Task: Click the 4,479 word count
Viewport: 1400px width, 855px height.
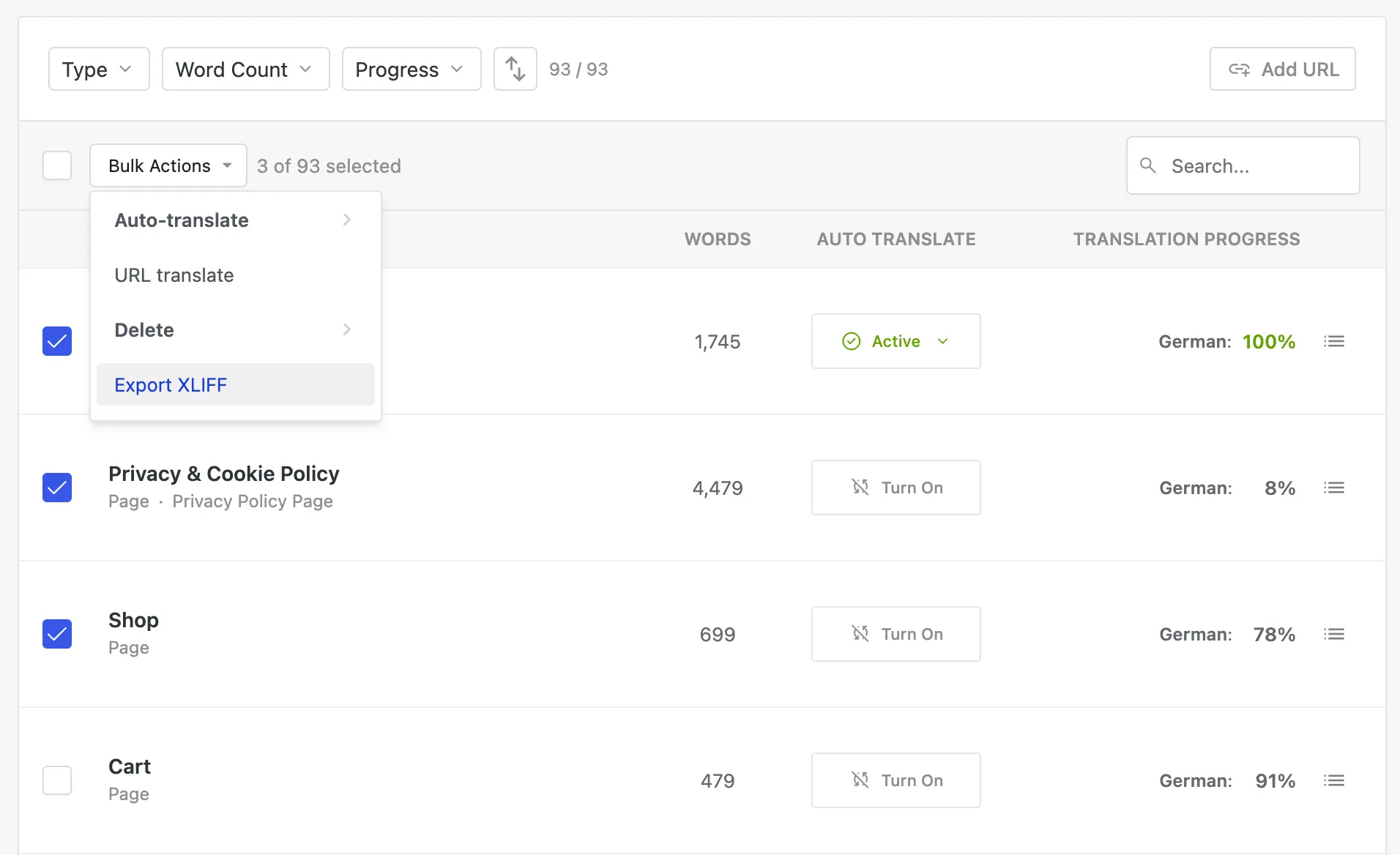Action: [718, 488]
